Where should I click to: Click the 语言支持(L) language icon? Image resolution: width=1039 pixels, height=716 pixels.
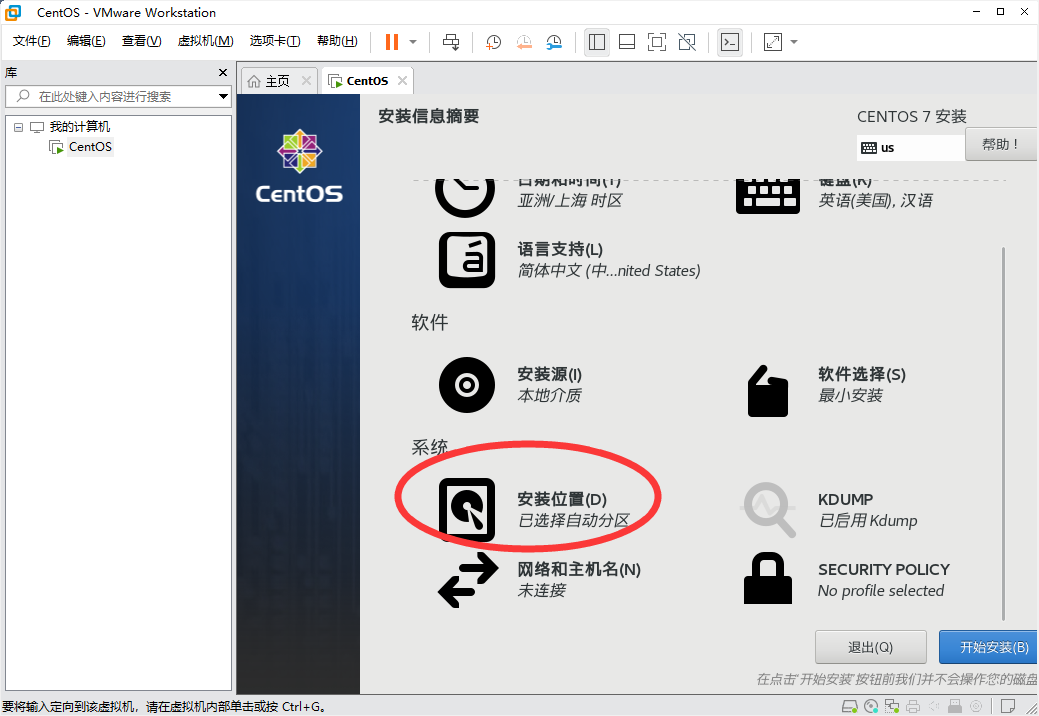pyautogui.click(x=466, y=260)
